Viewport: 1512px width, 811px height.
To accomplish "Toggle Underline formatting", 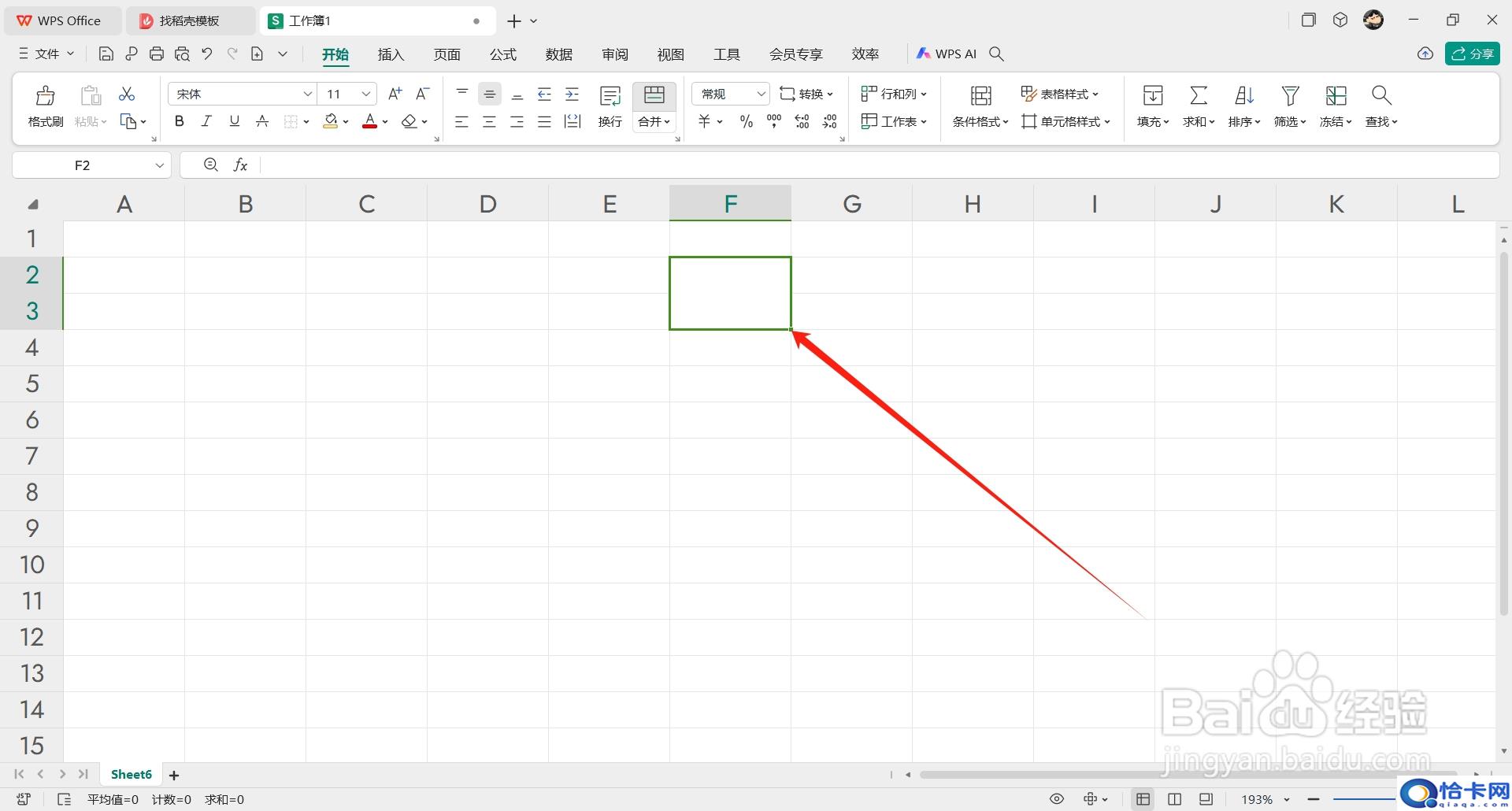I will [x=234, y=121].
